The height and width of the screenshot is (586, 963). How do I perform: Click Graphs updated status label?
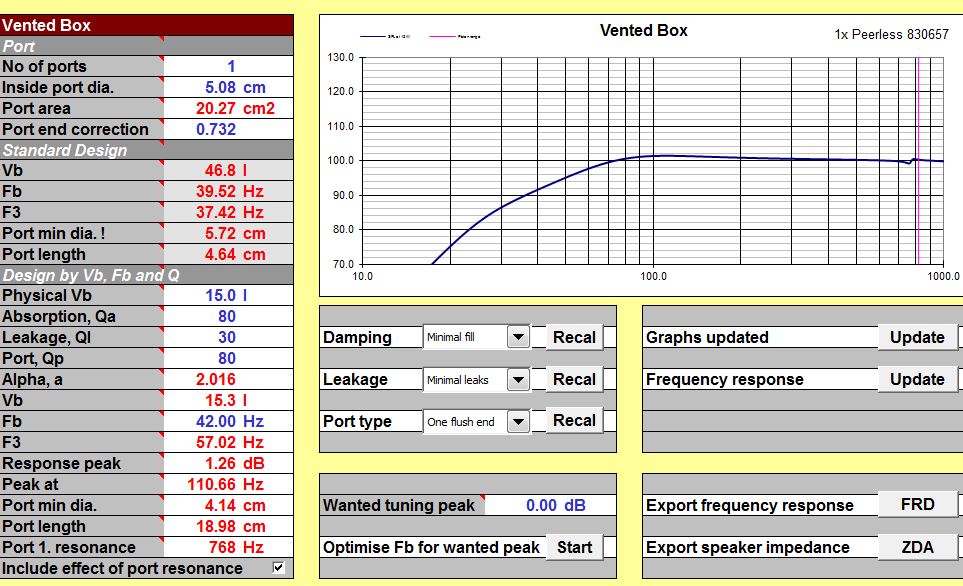click(707, 337)
